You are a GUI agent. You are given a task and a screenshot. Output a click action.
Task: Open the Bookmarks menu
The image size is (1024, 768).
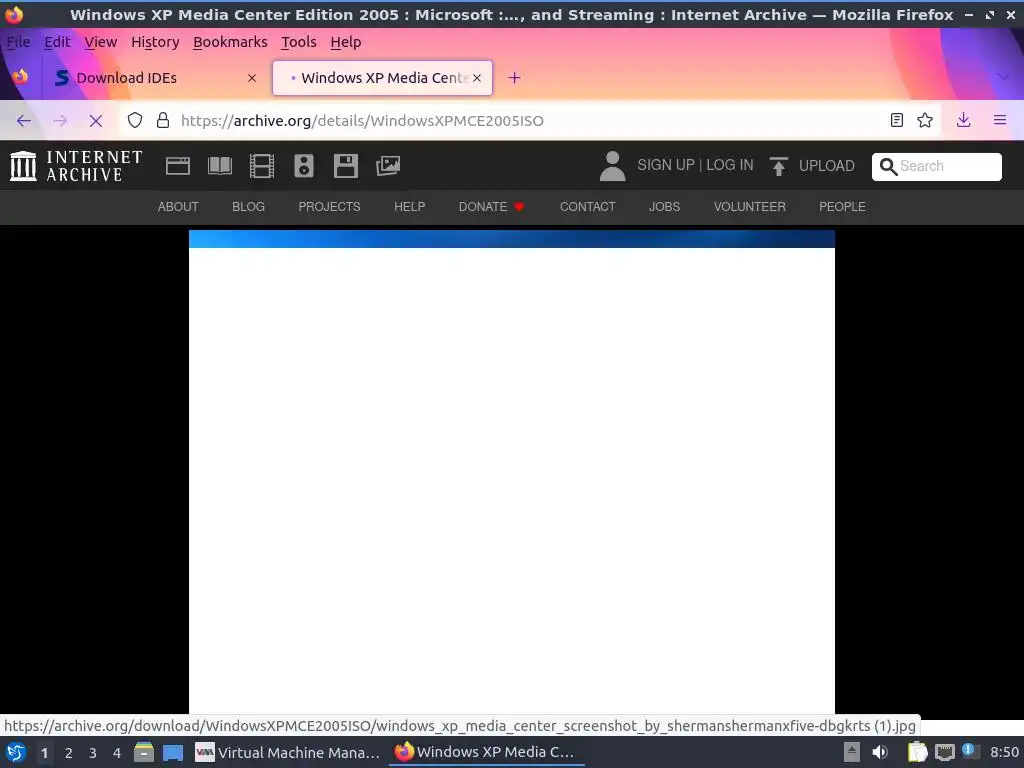[x=230, y=42]
